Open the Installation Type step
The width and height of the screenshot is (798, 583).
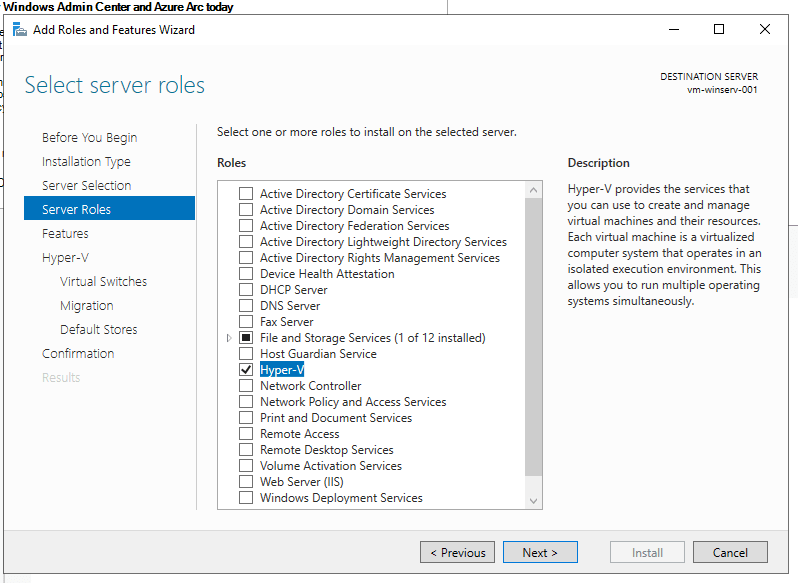pos(86,162)
